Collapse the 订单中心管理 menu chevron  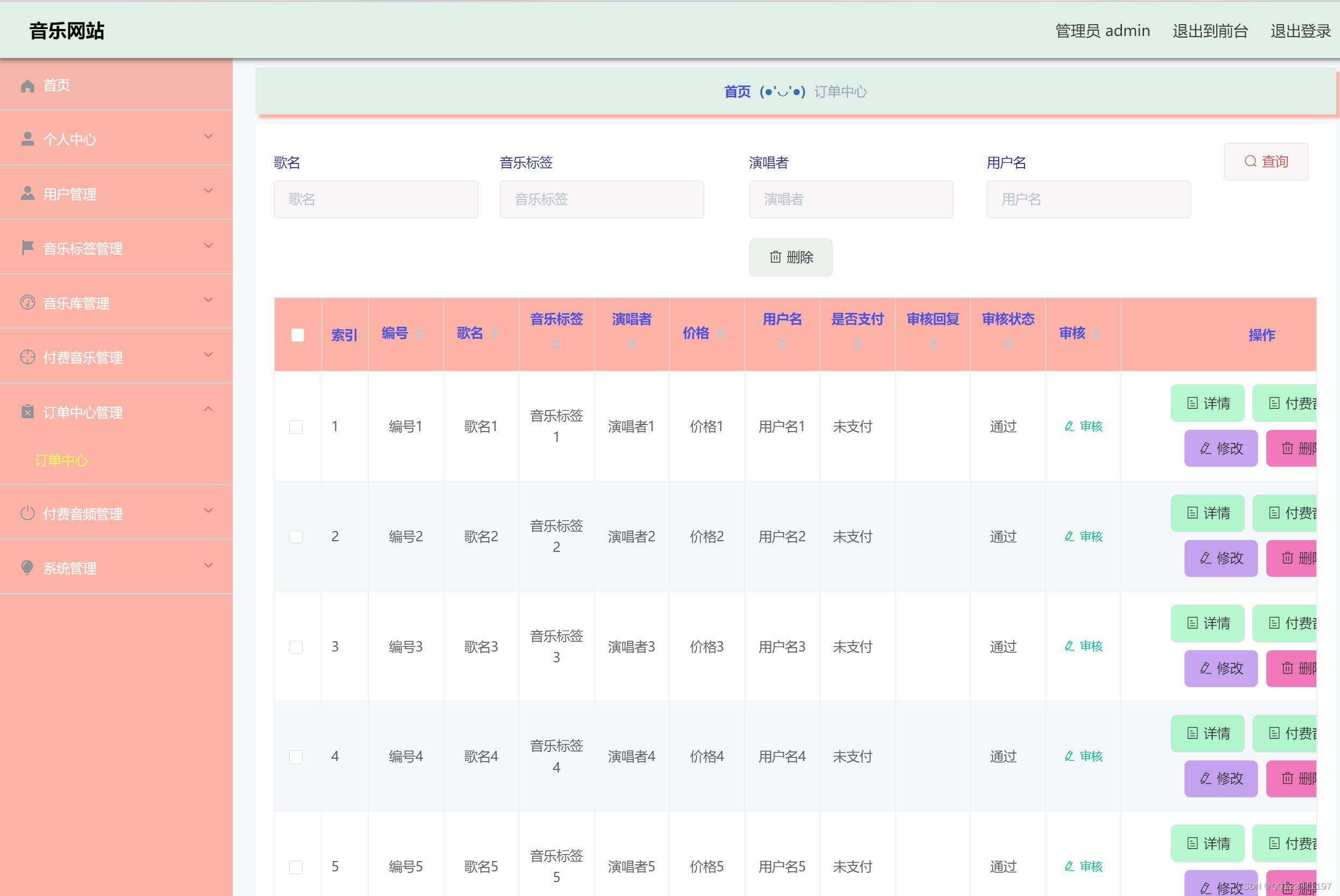pos(209,409)
